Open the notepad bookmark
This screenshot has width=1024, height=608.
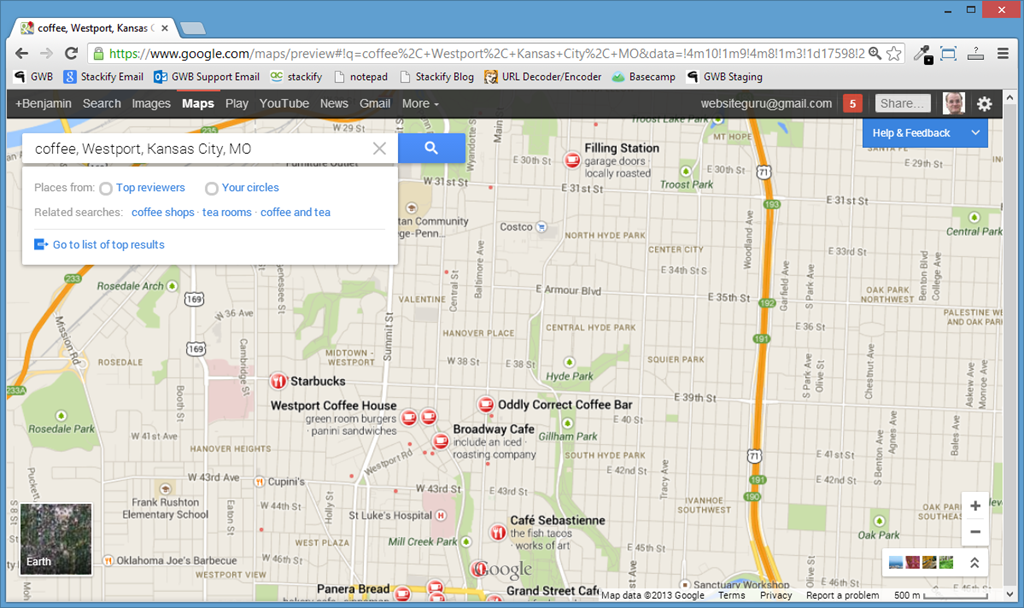(x=360, y=76)
